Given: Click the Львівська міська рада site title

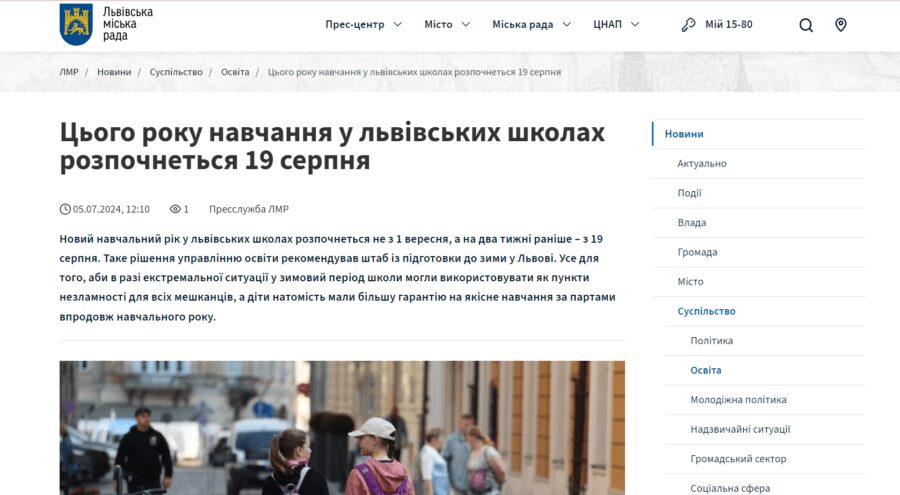Looking at the screenshot, I should [128, 24].
